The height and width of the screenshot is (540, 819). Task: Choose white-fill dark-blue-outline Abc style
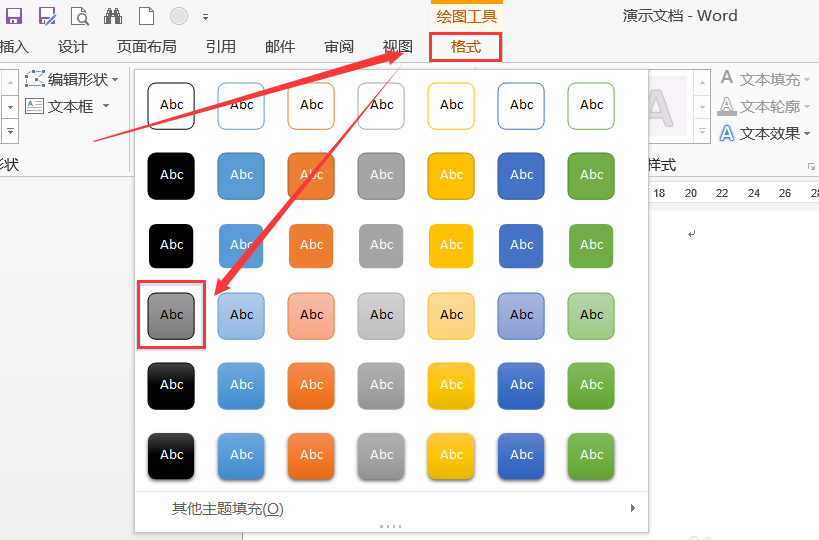click(521, 106)
